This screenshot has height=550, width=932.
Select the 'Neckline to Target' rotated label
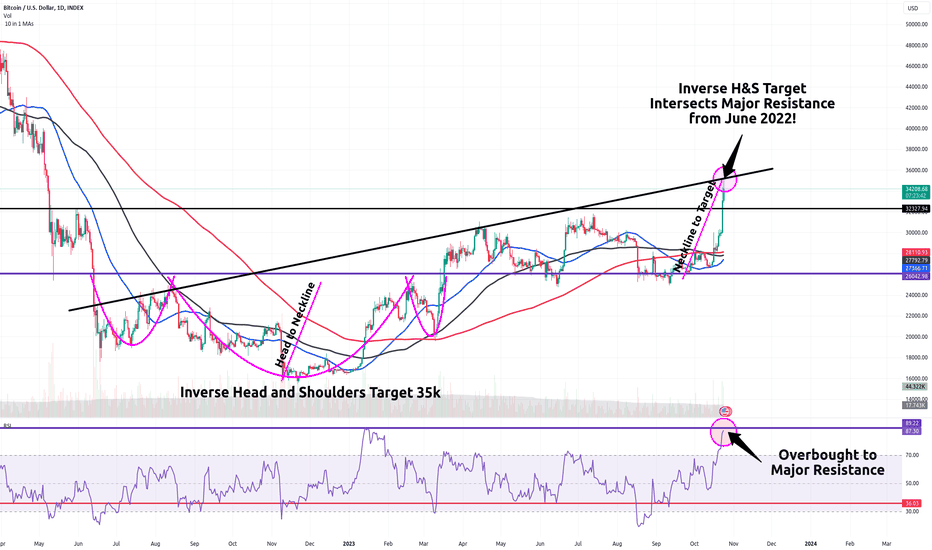click(x=696, y=225)
